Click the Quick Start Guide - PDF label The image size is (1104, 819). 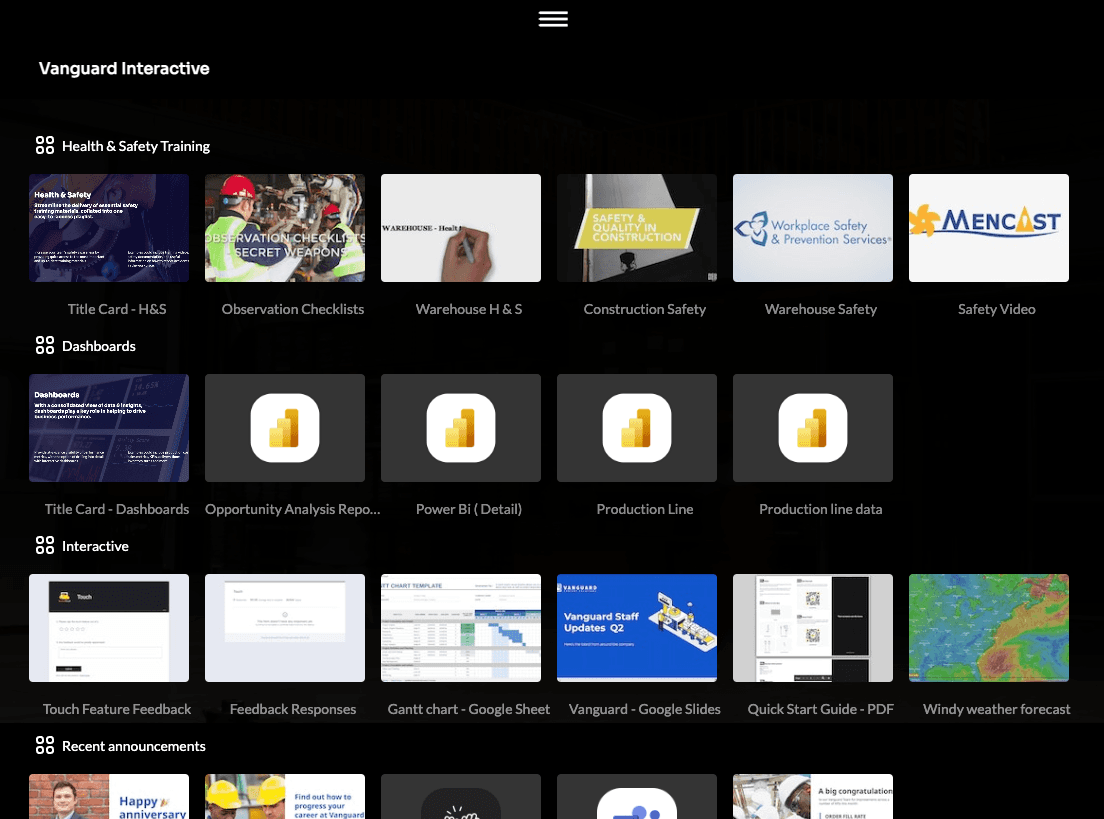(821, 709)
